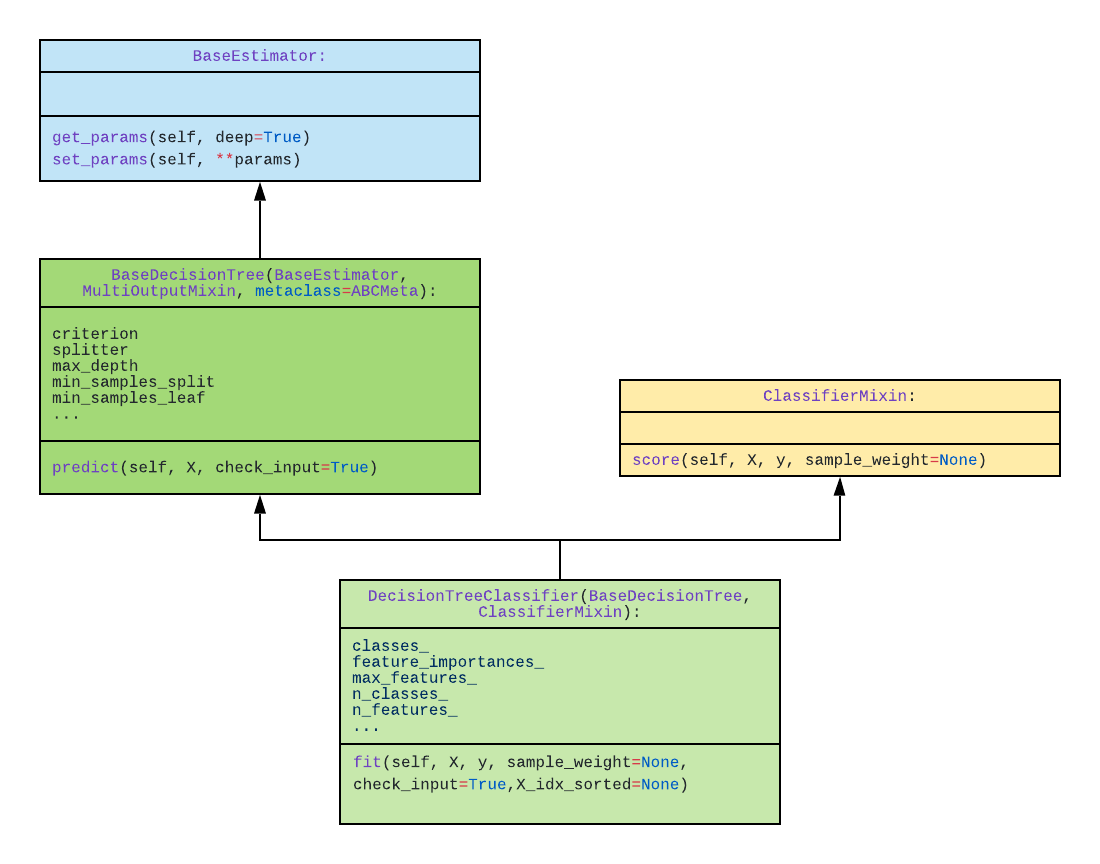1100x864 pixels.
Task: Click the get_params method entry
Action: (182, 137)
